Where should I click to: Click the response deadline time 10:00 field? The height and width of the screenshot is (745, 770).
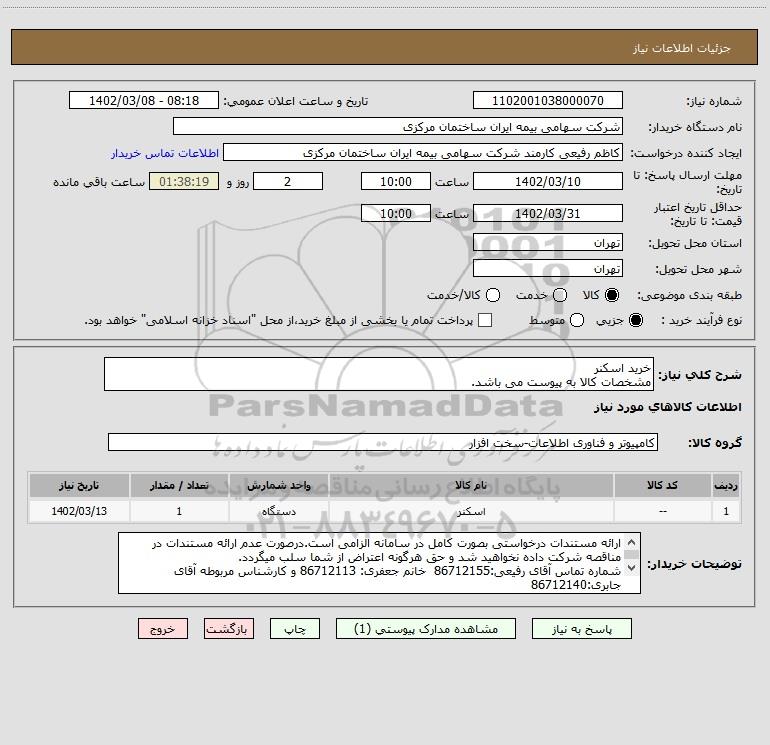tap(396, 181)
